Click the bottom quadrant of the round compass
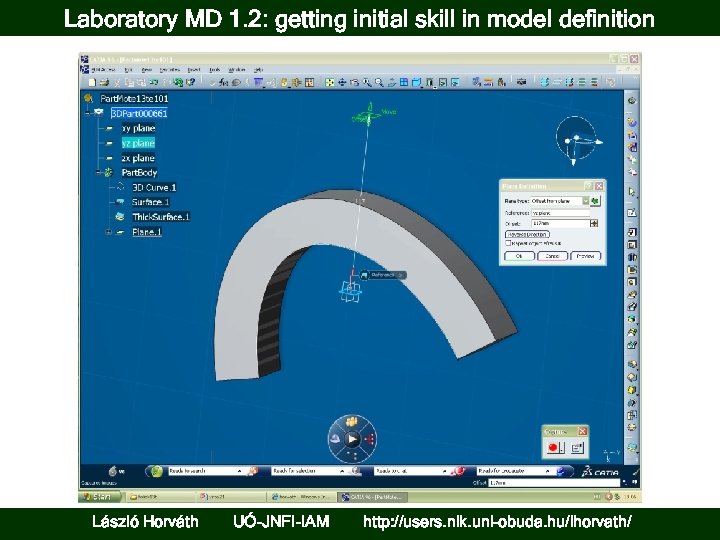The width and height of the screenshot is (720, 540). [x=352, y=456]
